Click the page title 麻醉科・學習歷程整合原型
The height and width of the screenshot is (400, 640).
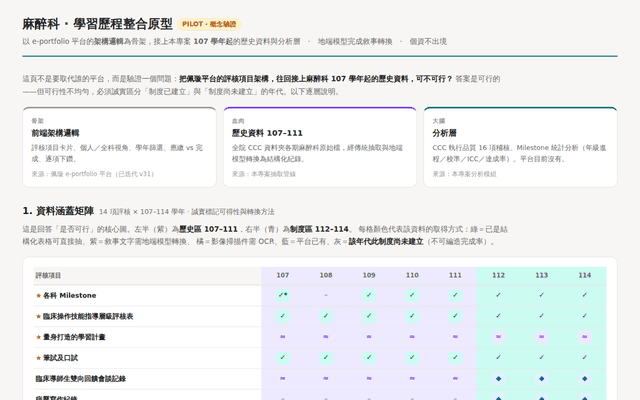tap(98, 24)
